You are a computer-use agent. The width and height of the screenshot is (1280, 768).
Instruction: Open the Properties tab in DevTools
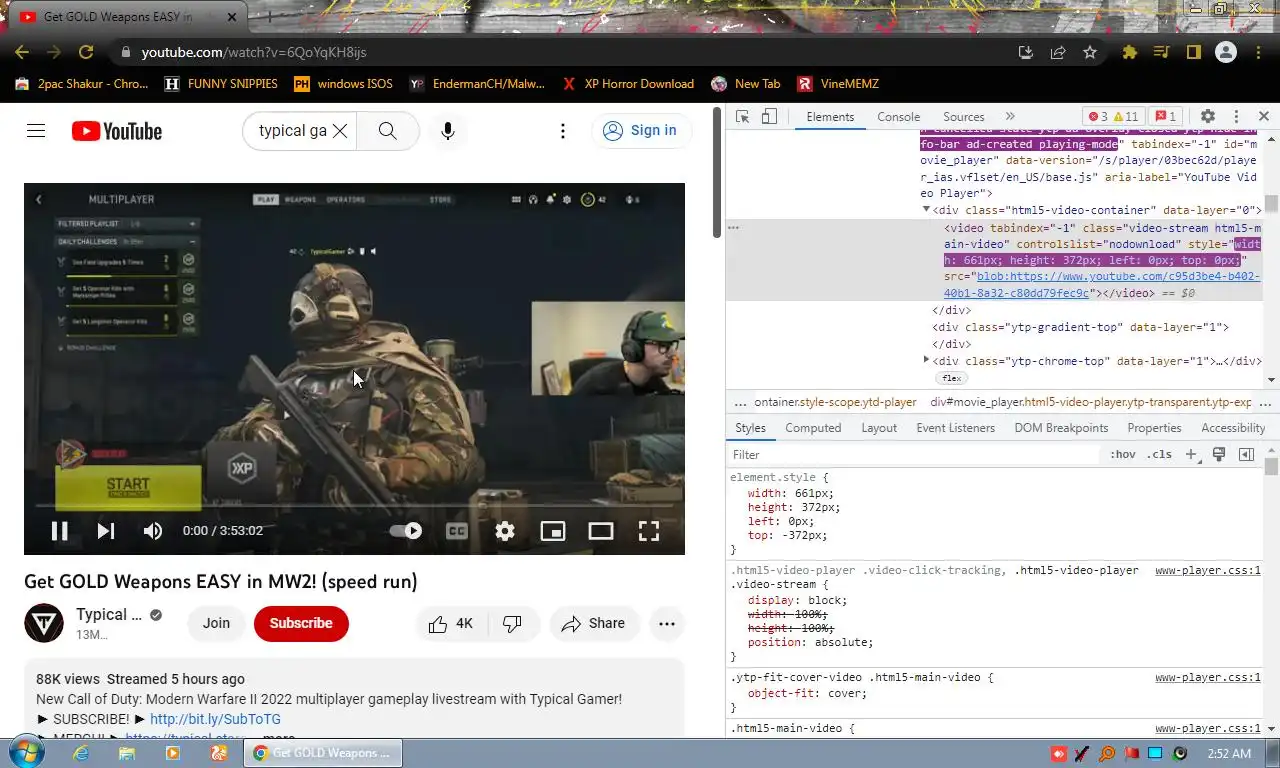point(1154,428)
